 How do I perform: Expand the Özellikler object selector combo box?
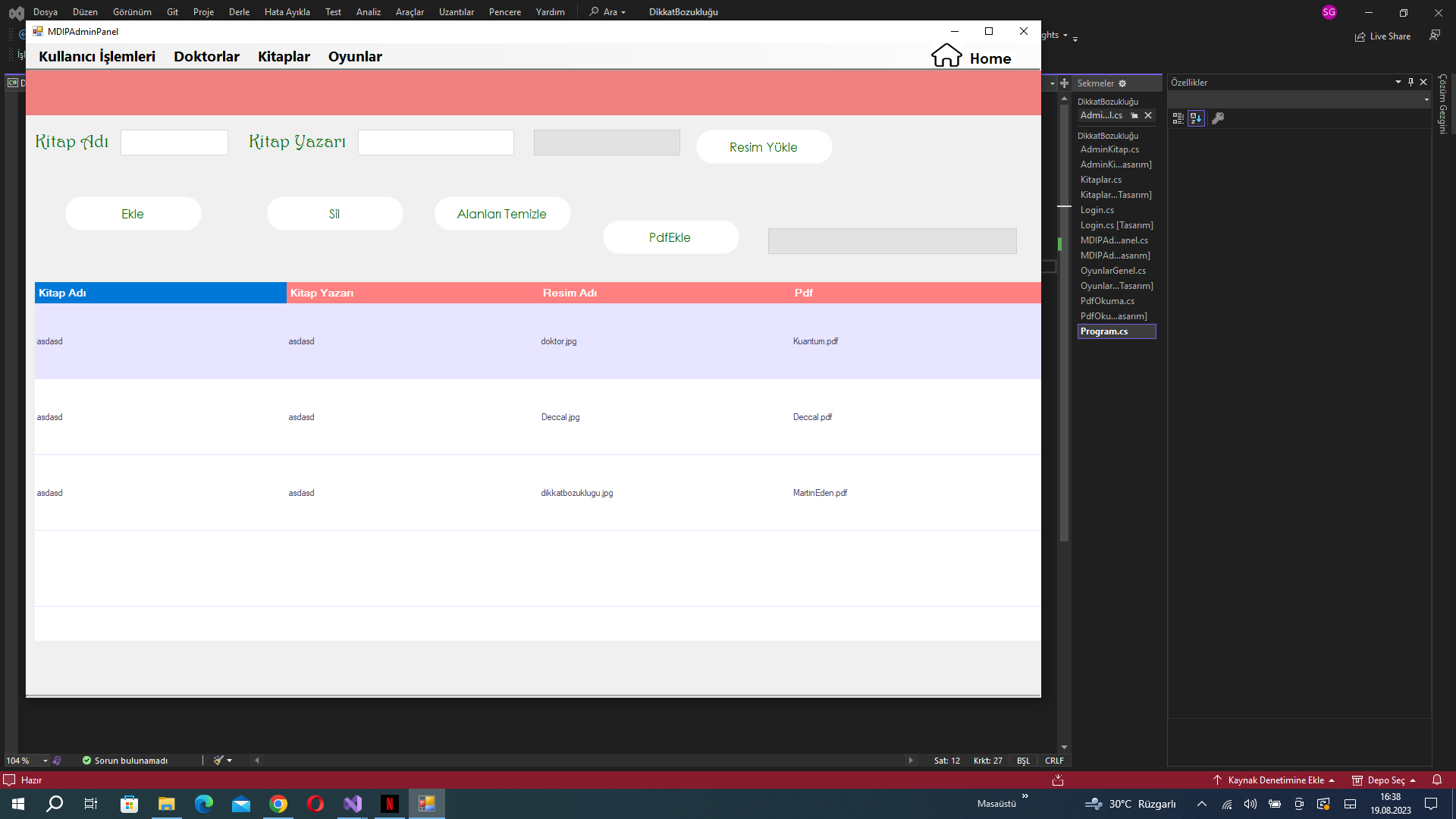(1426, 99)
